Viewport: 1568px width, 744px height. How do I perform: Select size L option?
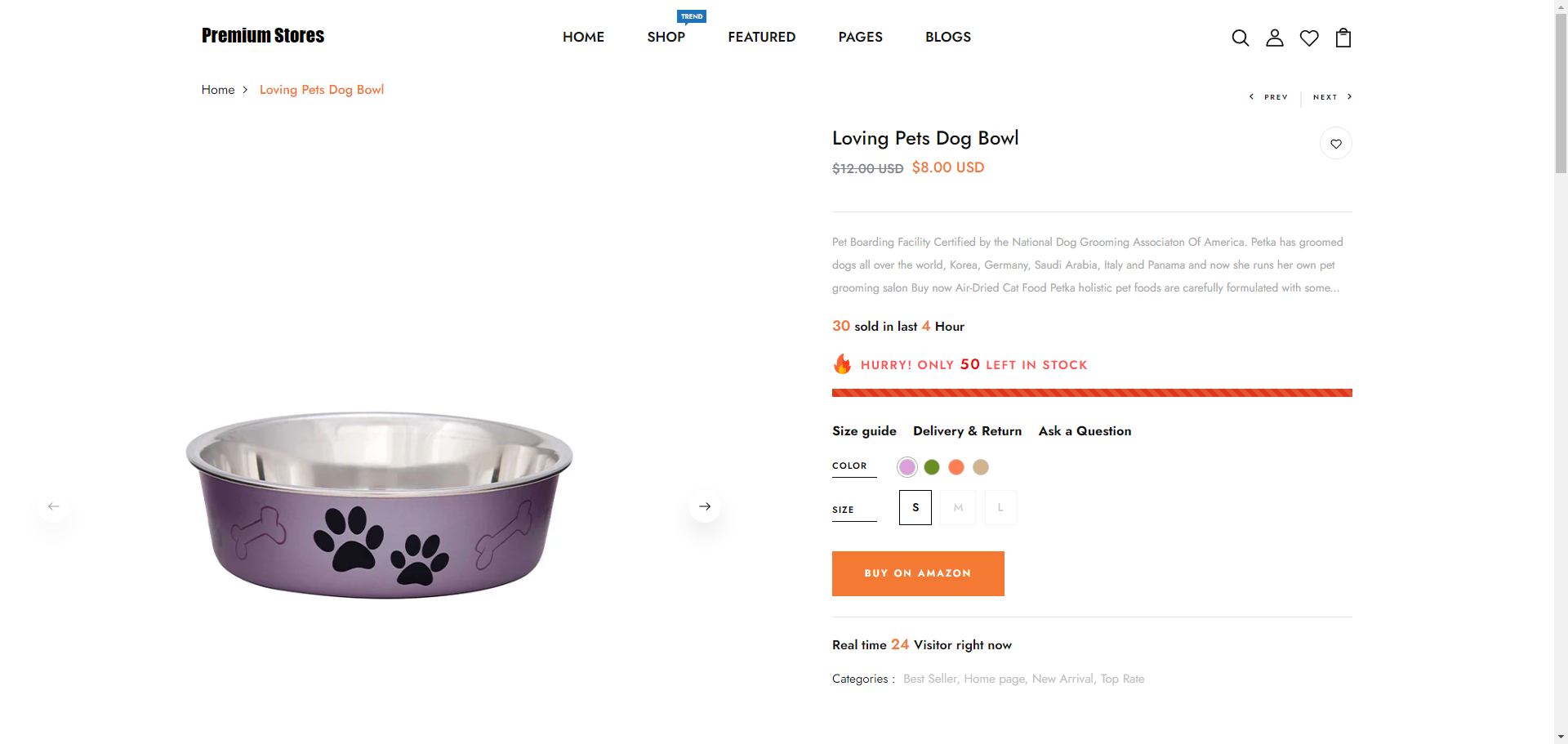tap(1000, 507)
